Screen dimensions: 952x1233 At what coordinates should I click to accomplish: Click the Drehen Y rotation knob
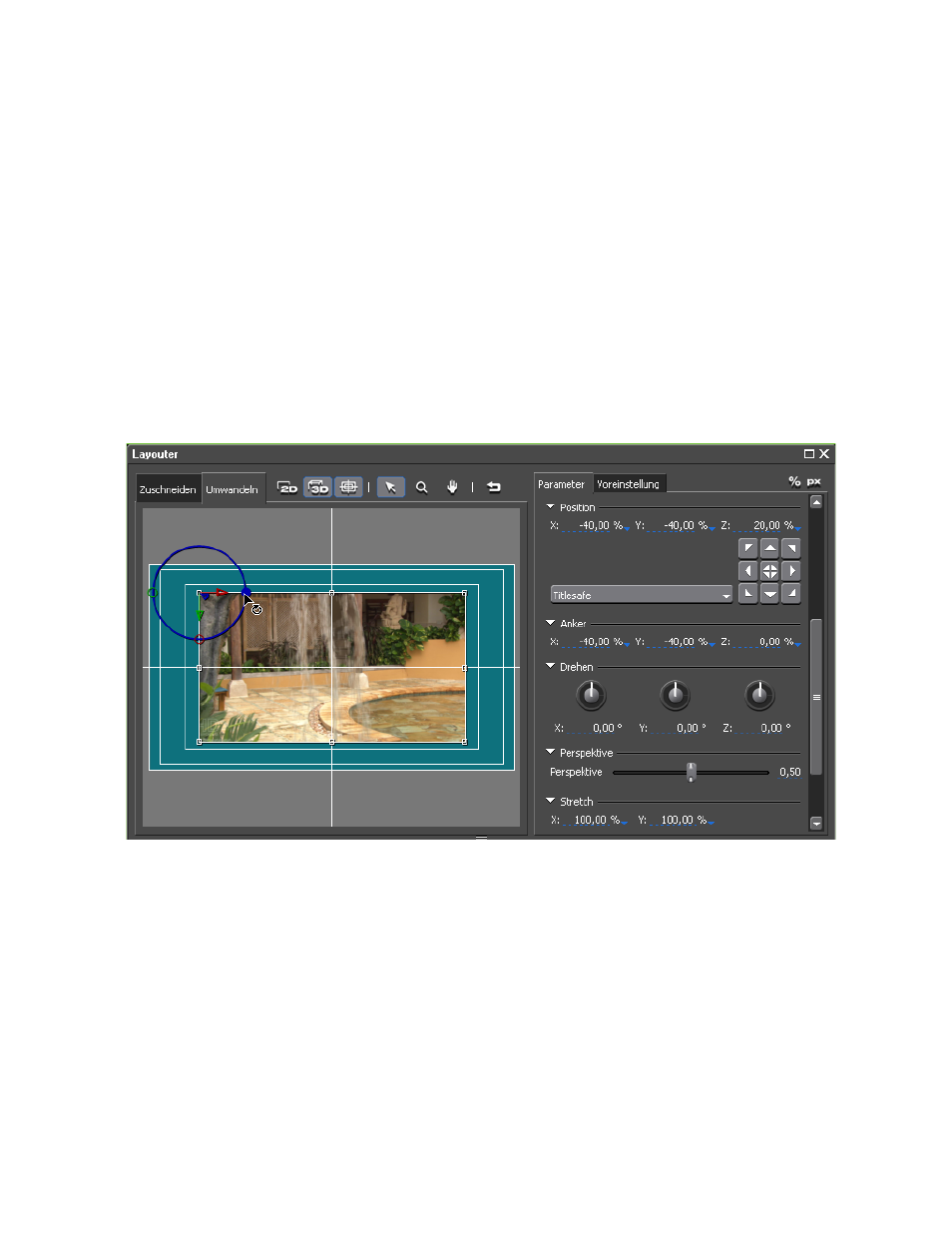coord(675,695)
